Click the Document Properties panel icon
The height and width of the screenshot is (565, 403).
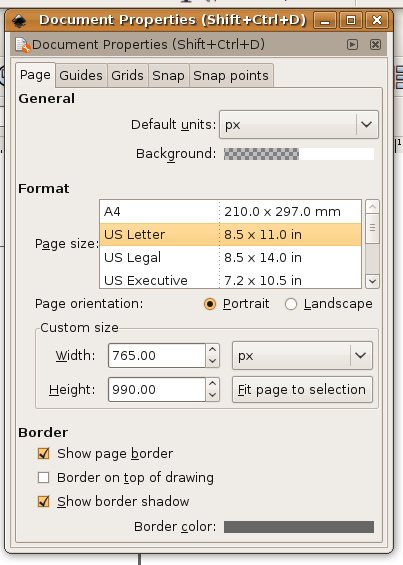[x=23, y=45]
